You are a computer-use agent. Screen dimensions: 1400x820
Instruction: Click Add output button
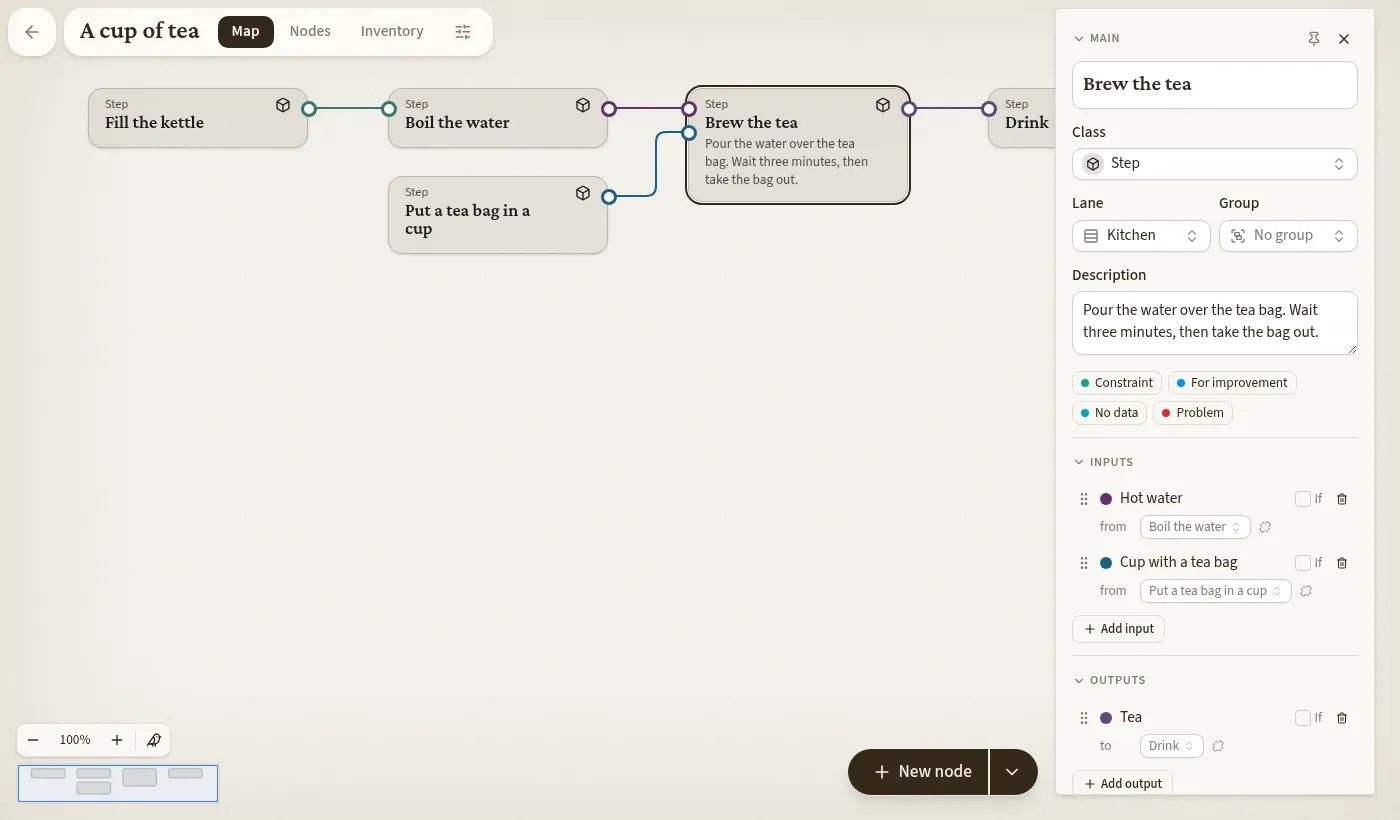coord(1122,784)
